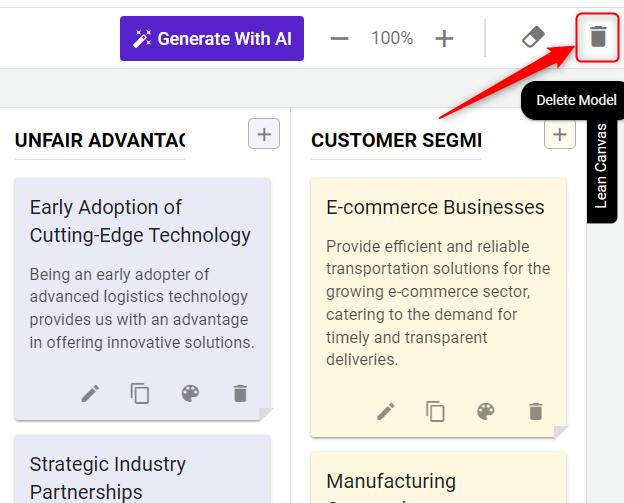The image size is (624, 503).
Task: Duplicate the Early Adoption card
Action: pyautogui.click(x=140, y=394)
